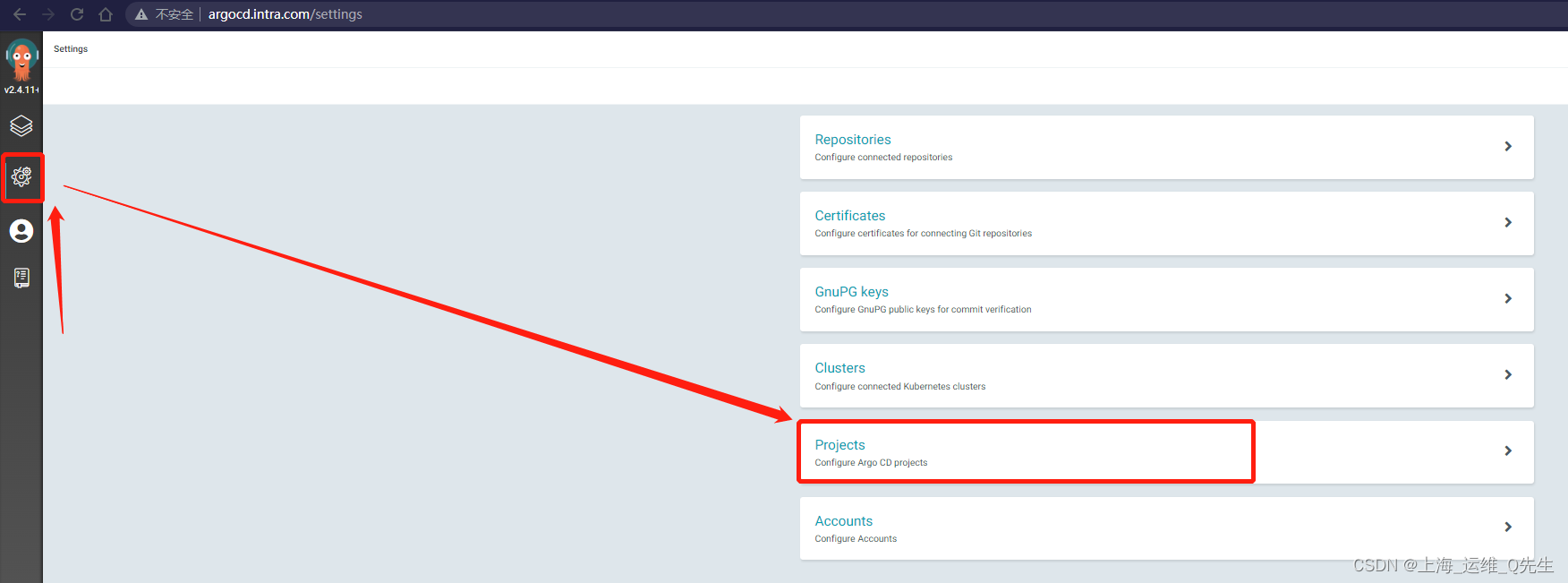Viewport: 1568px width, 583px height.
Task: Click 'Configure connected repositories' description
Action: (883, 158)
